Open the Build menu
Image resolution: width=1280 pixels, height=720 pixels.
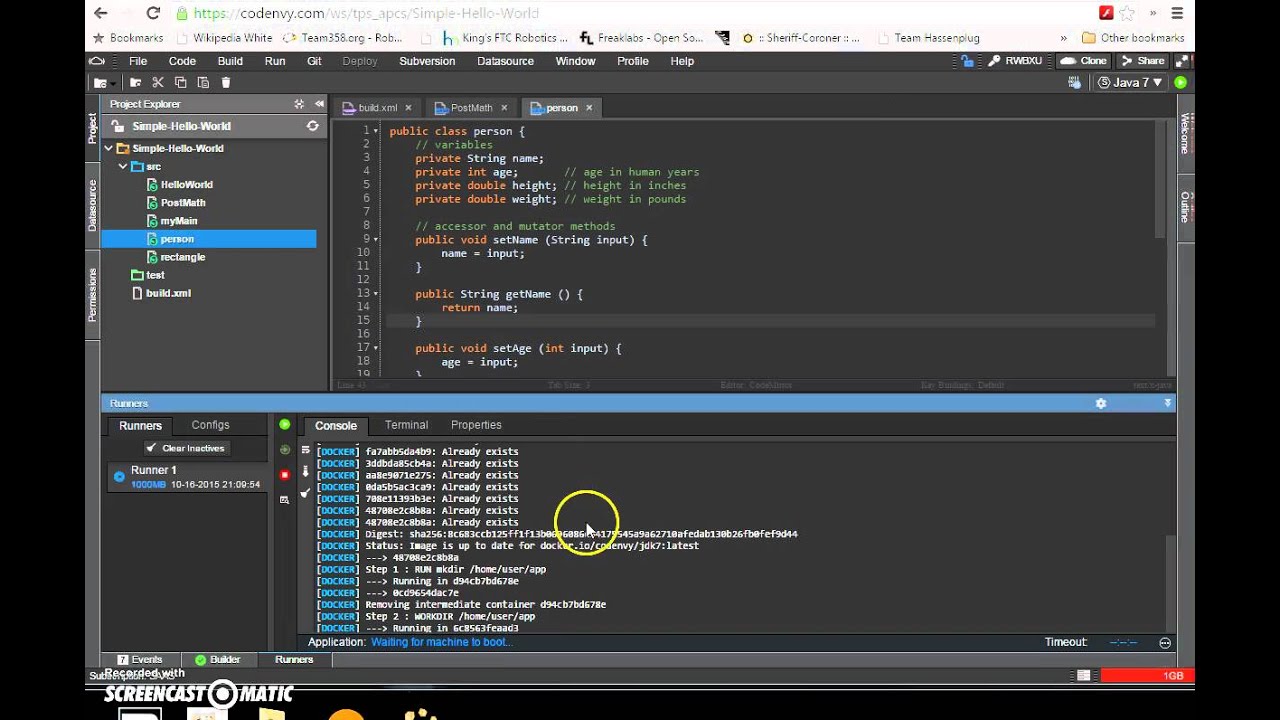(230, 61)
